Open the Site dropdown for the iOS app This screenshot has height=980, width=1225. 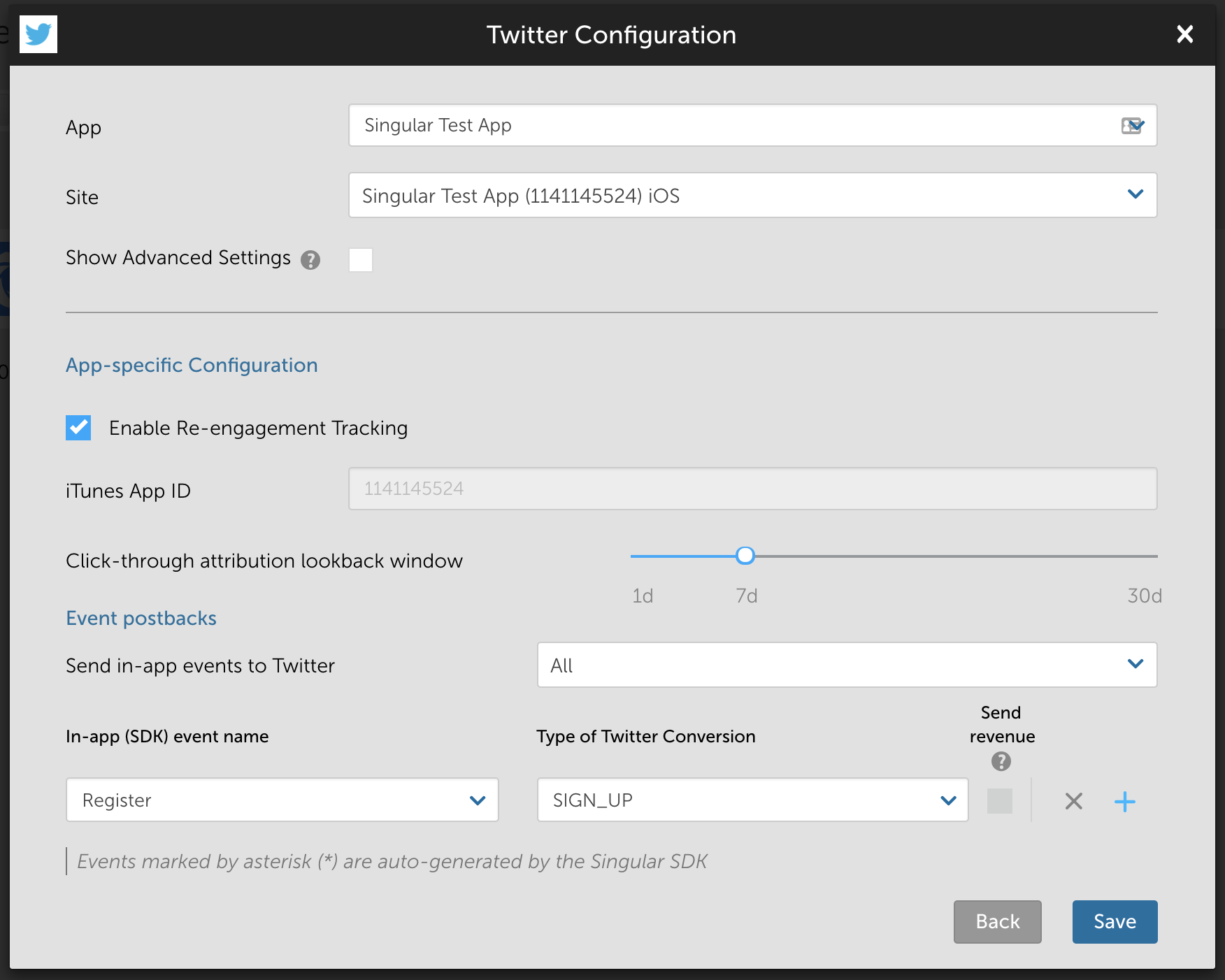(752, 195)
